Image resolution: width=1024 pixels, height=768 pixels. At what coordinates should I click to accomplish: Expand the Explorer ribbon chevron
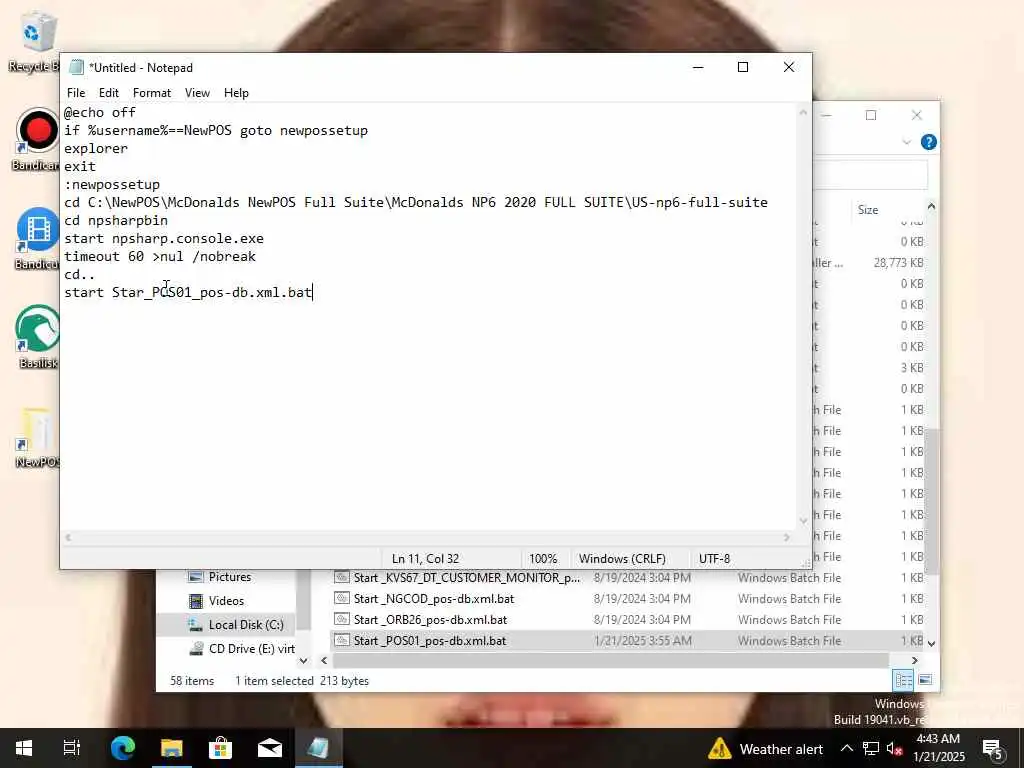coord(906,142)
